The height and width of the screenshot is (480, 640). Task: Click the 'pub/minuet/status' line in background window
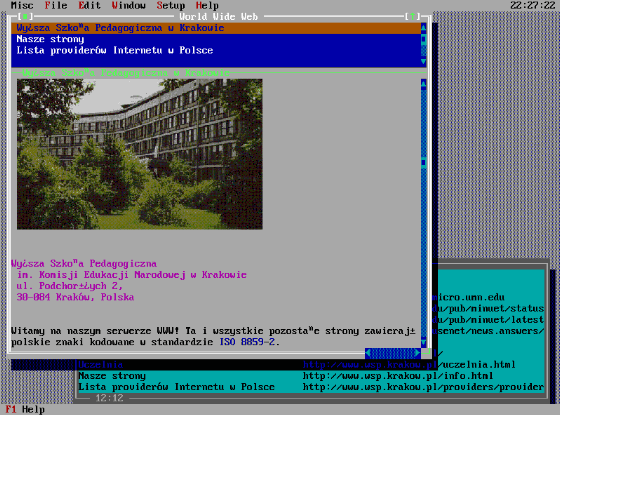coord(488,309)
